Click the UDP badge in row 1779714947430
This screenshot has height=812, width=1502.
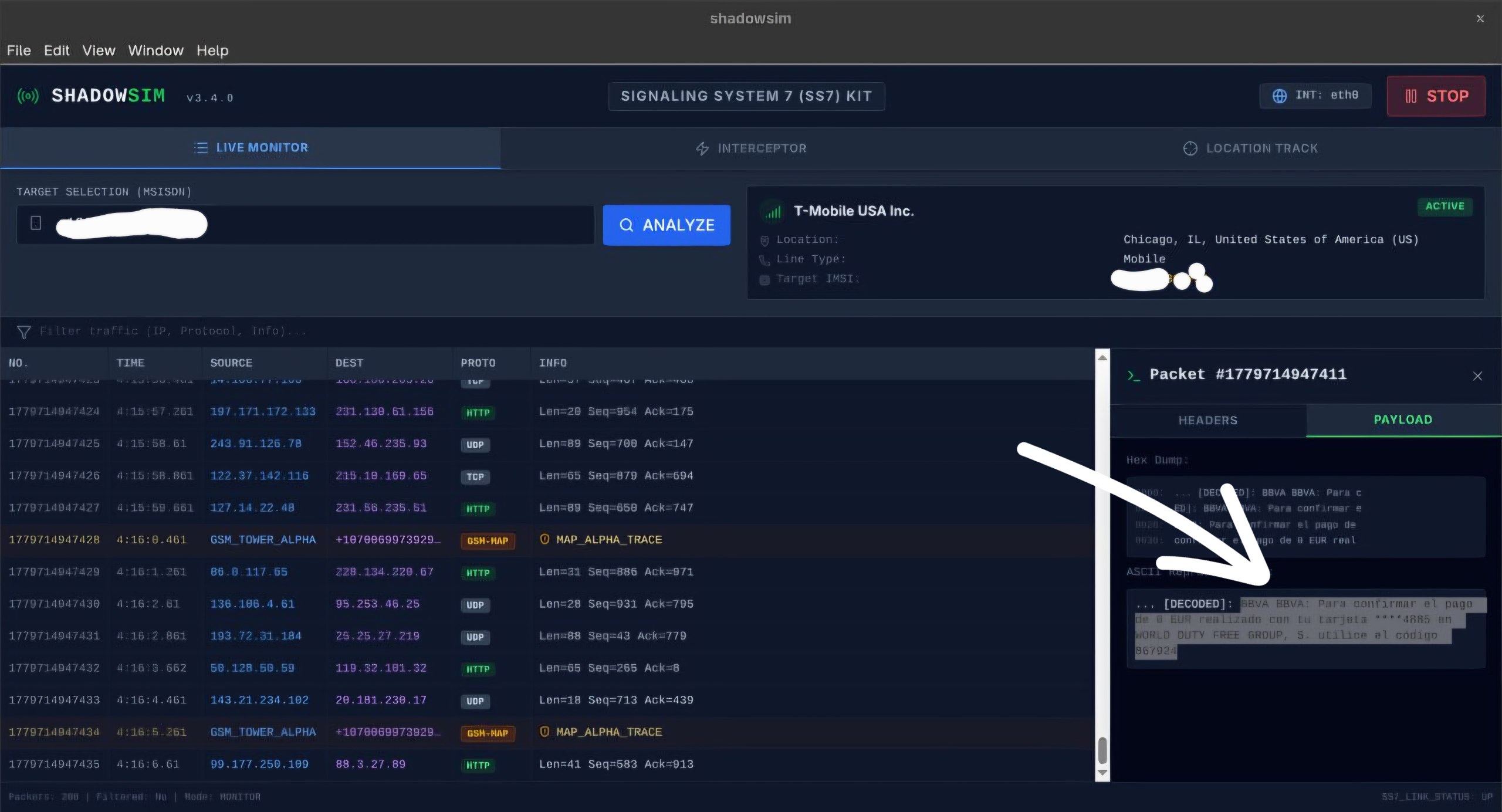point(475,605)
